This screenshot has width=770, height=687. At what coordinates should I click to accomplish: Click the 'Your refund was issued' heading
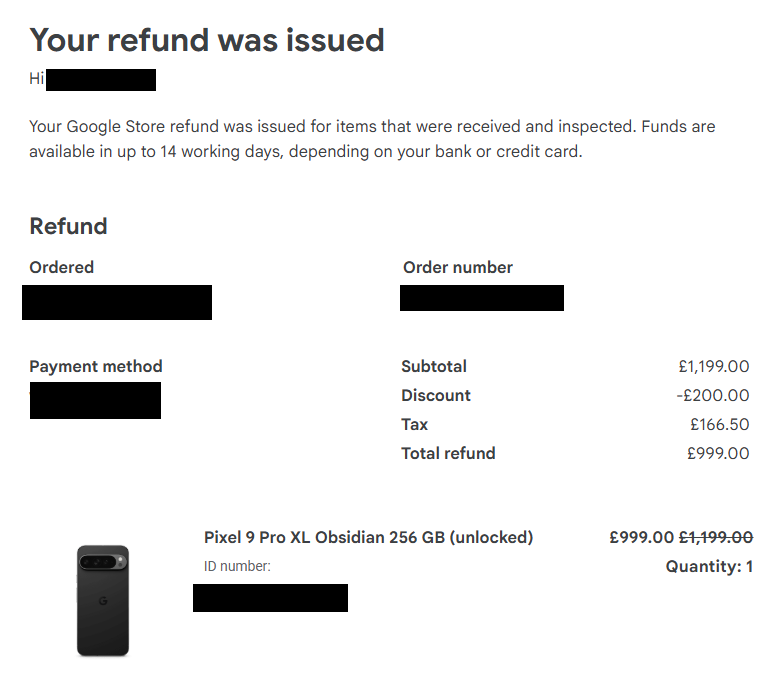(207, 40)
